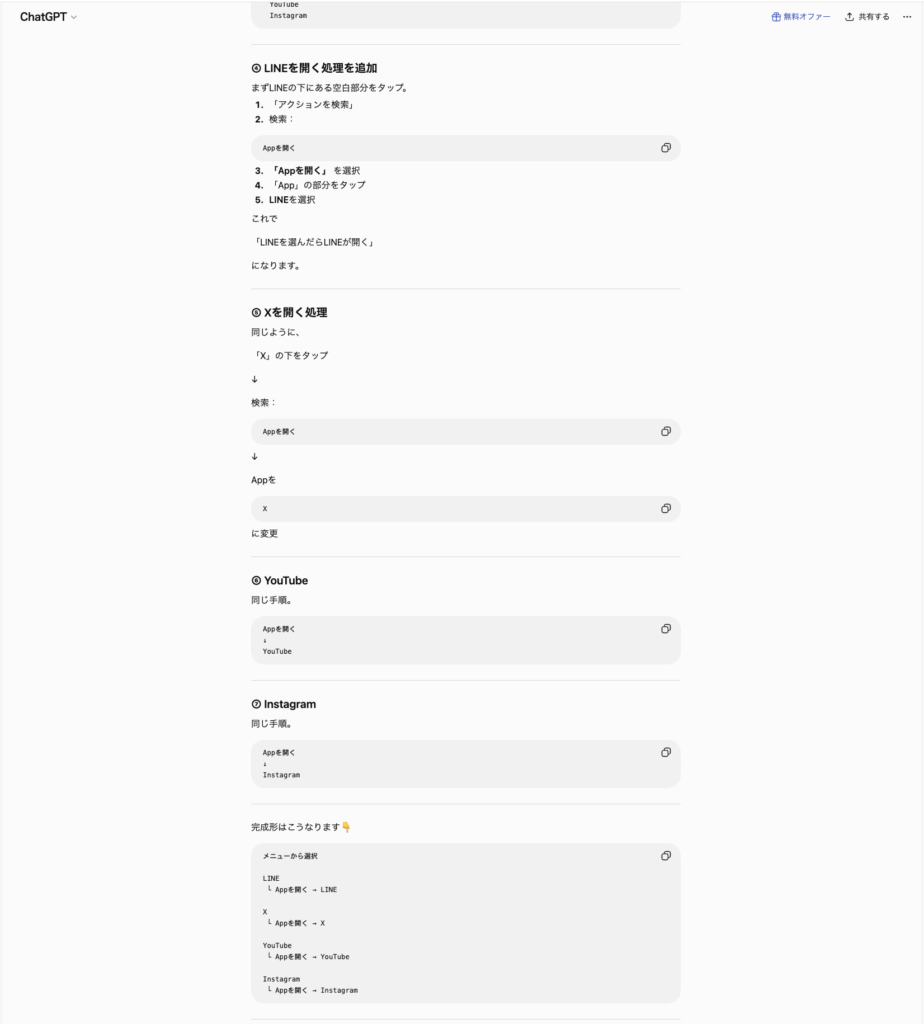Click the 「LINEを選んだらLINEが開く」 text
924x1024 pixels.
click(314, 242)
